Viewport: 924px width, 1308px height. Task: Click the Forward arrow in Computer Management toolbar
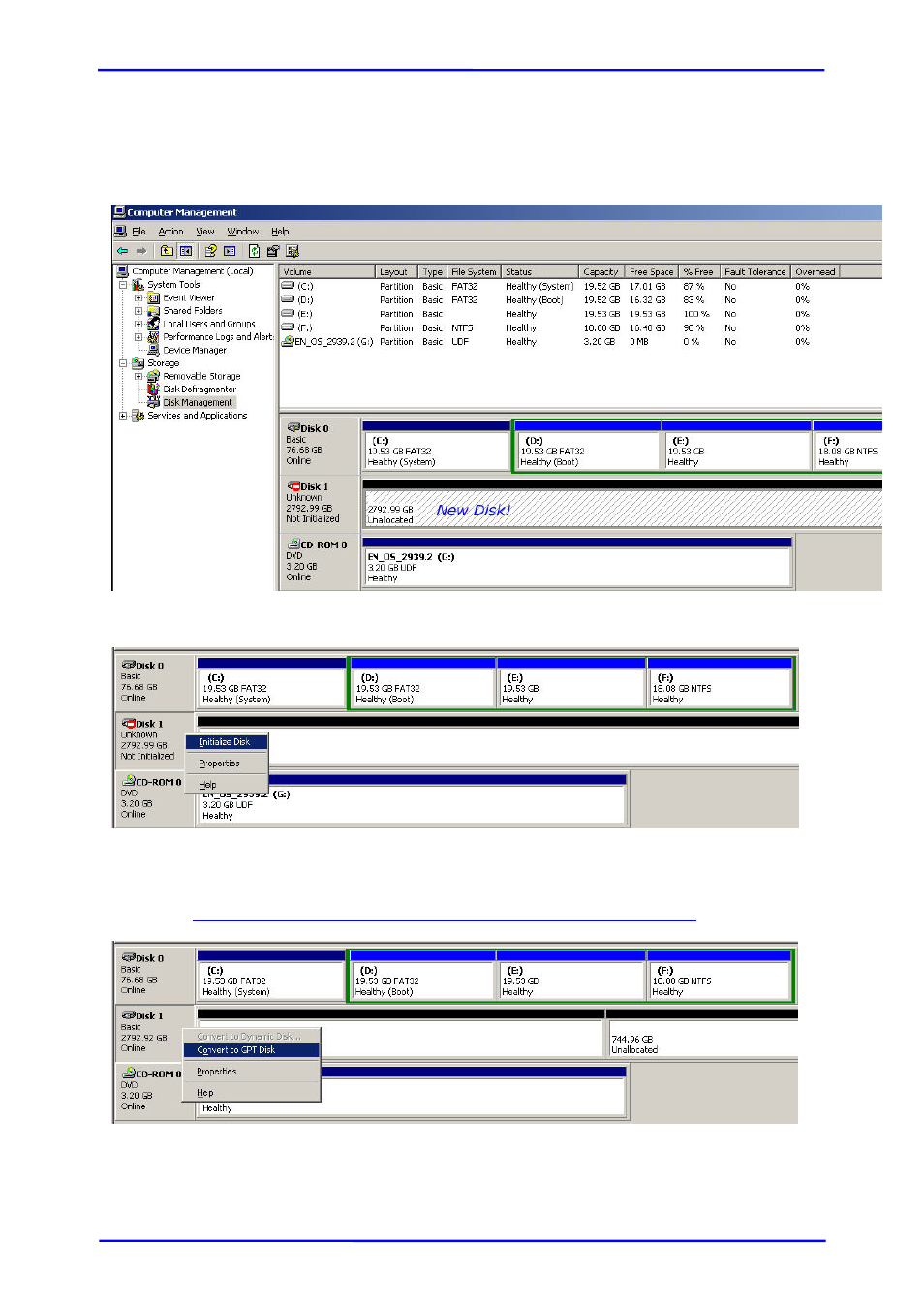tap(140, 251)
